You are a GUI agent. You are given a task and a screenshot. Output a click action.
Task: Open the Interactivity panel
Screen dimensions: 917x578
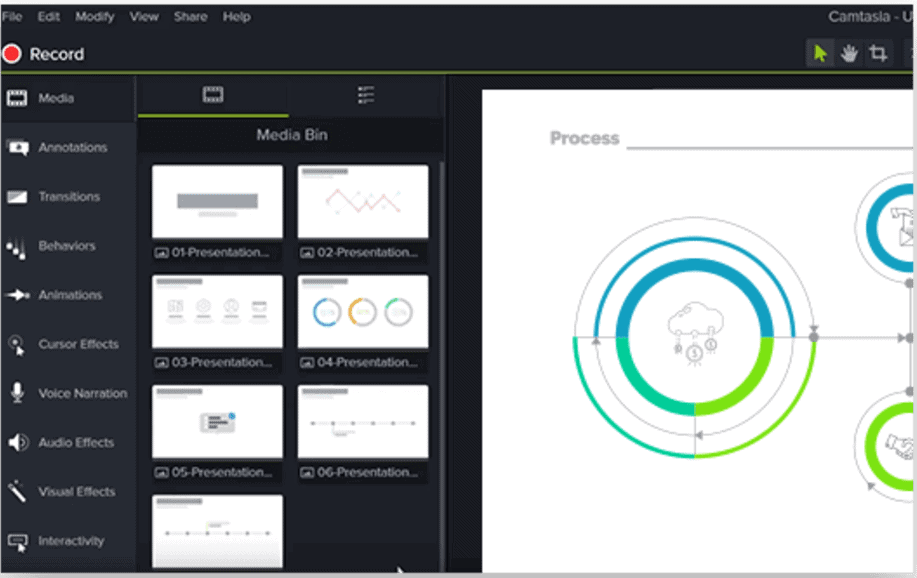(x=71, y=541)
